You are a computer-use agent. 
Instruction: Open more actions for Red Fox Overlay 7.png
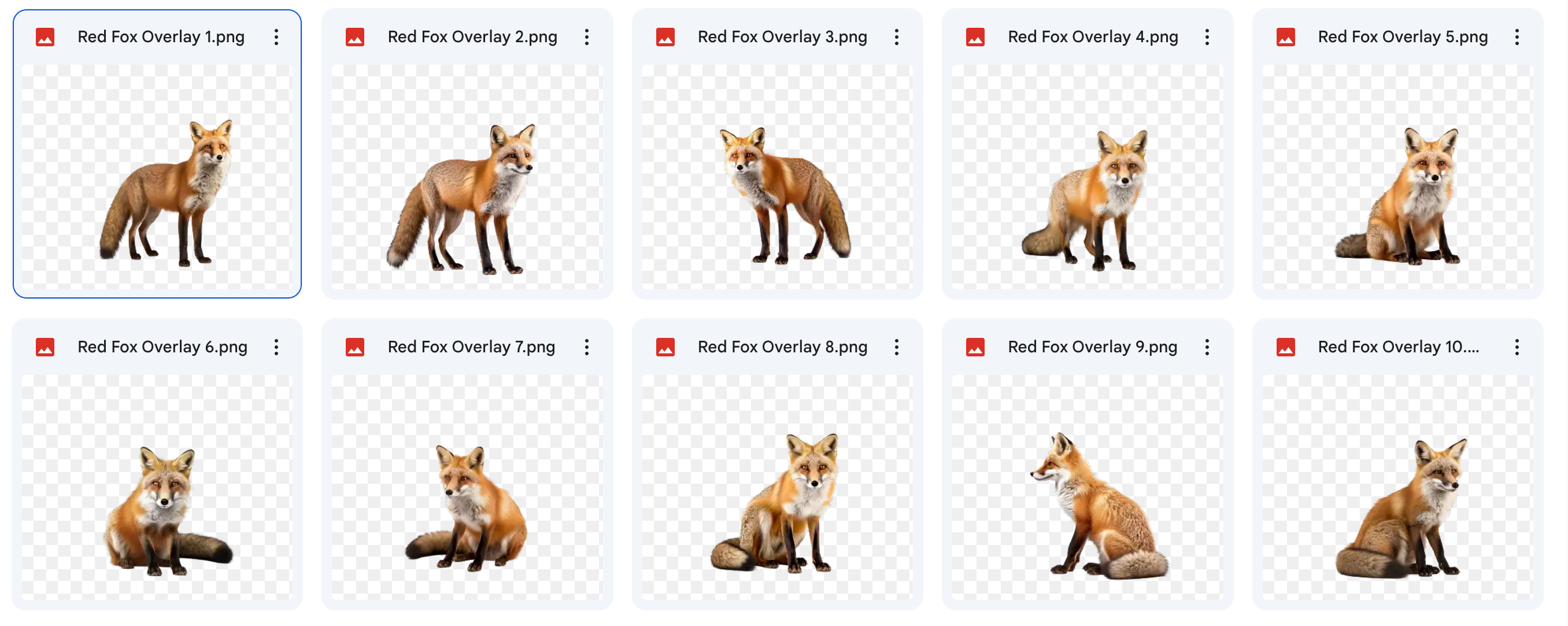click(587, 347)
